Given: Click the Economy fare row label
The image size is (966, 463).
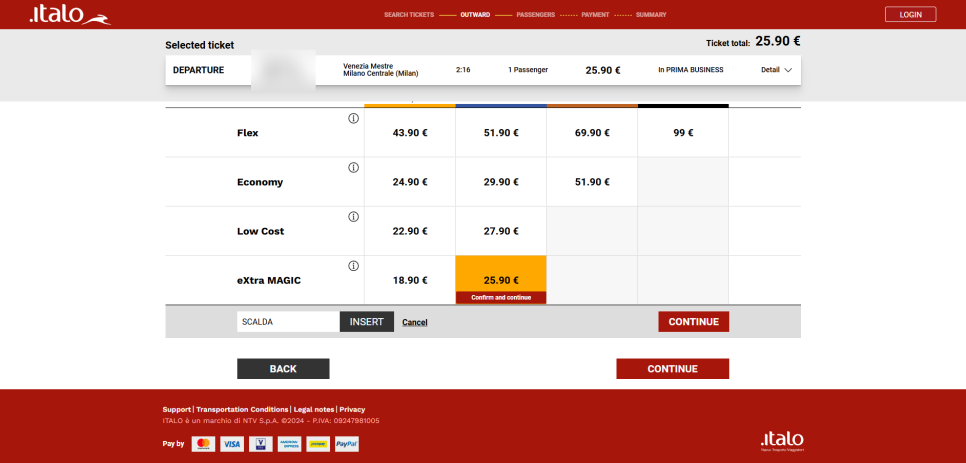Looking at the screenshot, I should pyautogui.click(x=260, y=182).
